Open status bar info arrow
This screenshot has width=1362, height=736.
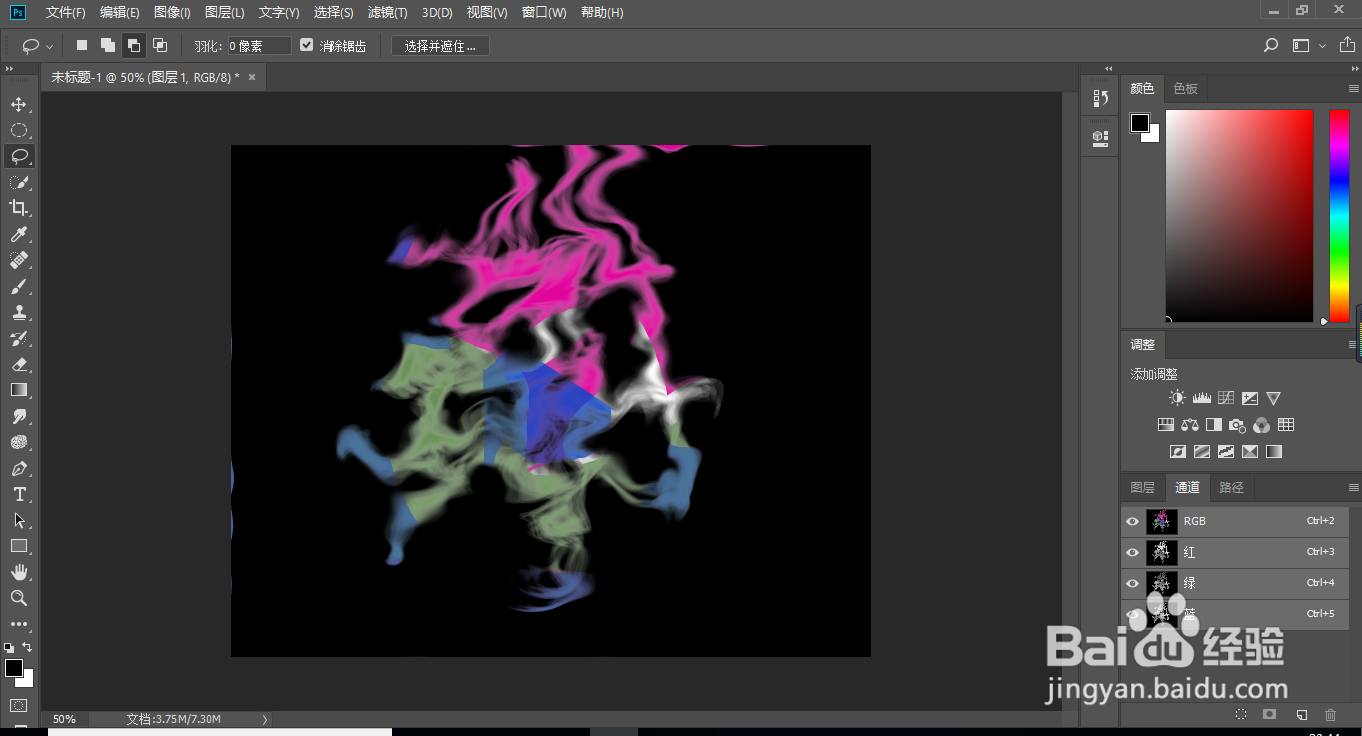pos(265,719)
